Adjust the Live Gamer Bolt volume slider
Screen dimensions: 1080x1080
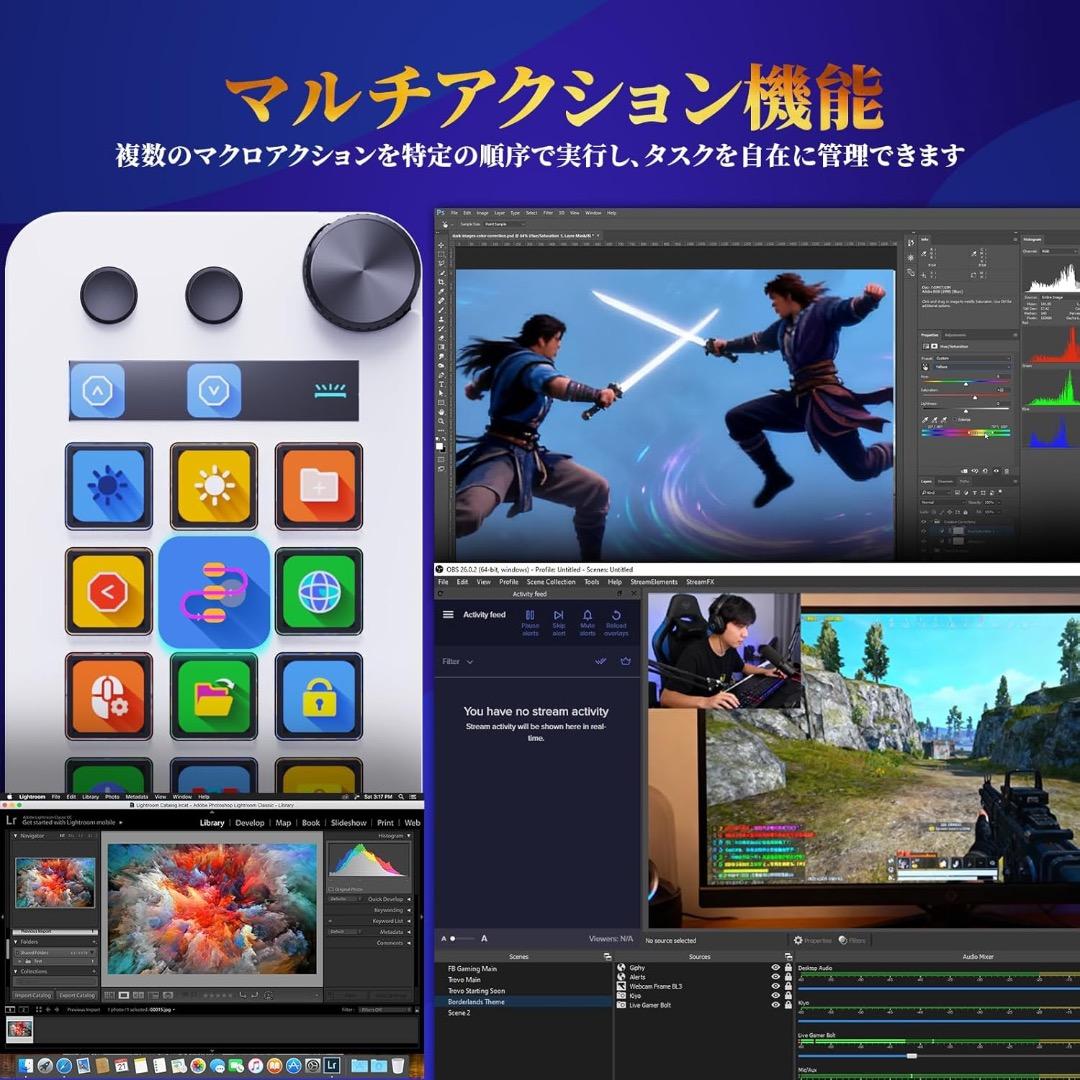912,1055
